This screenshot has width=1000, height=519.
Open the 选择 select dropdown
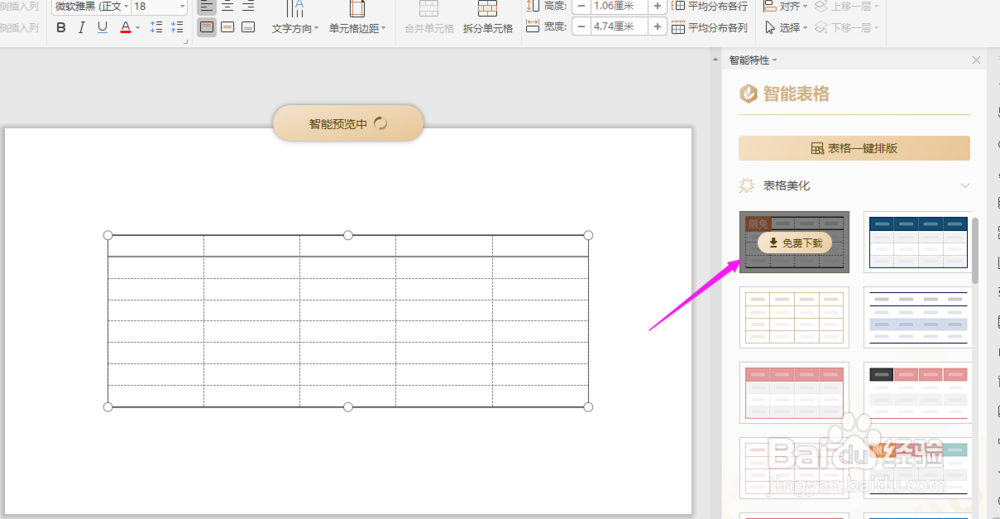[x=785, y=27]
